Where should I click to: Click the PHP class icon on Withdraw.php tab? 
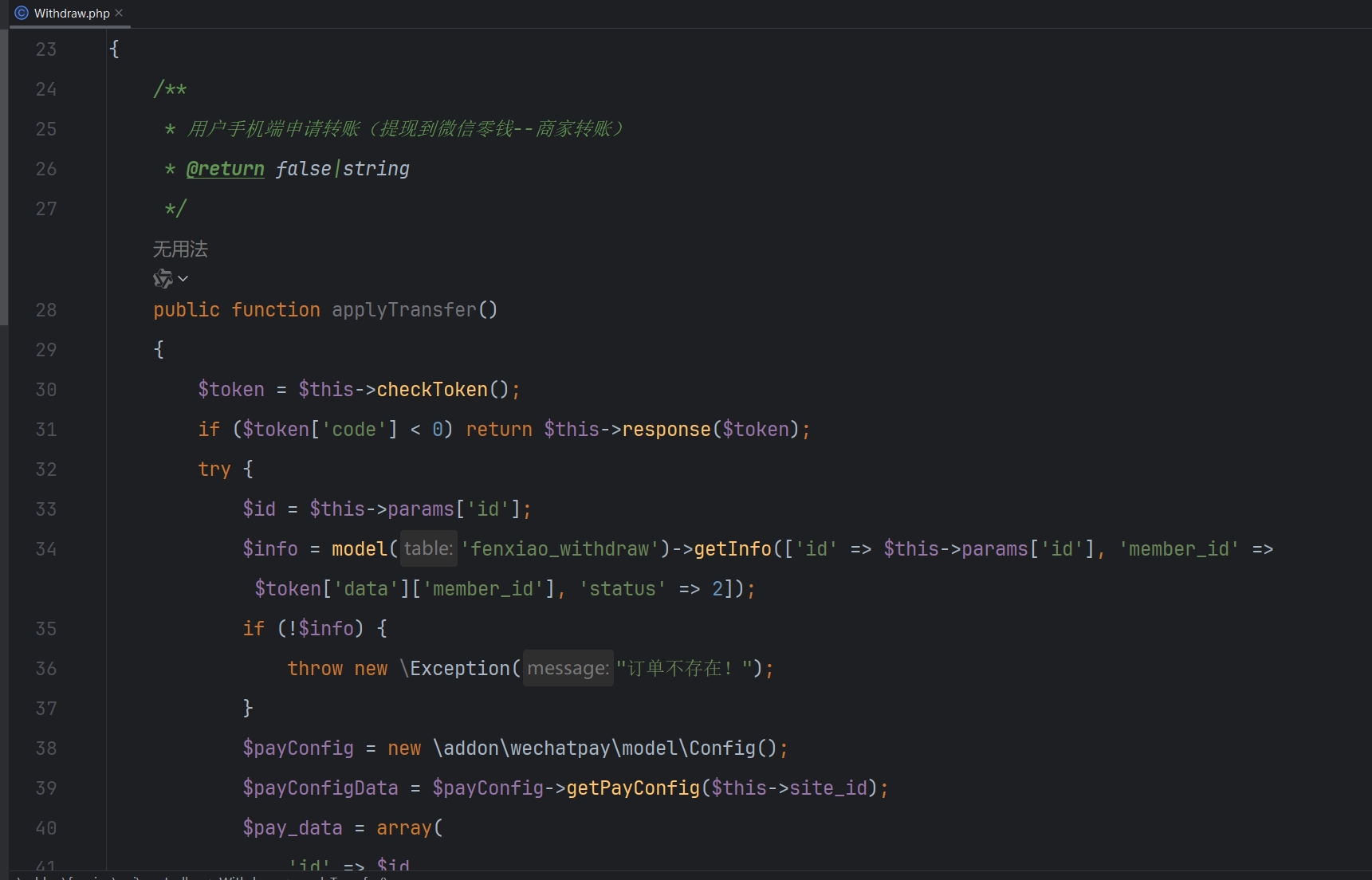[x=22, y=13]
